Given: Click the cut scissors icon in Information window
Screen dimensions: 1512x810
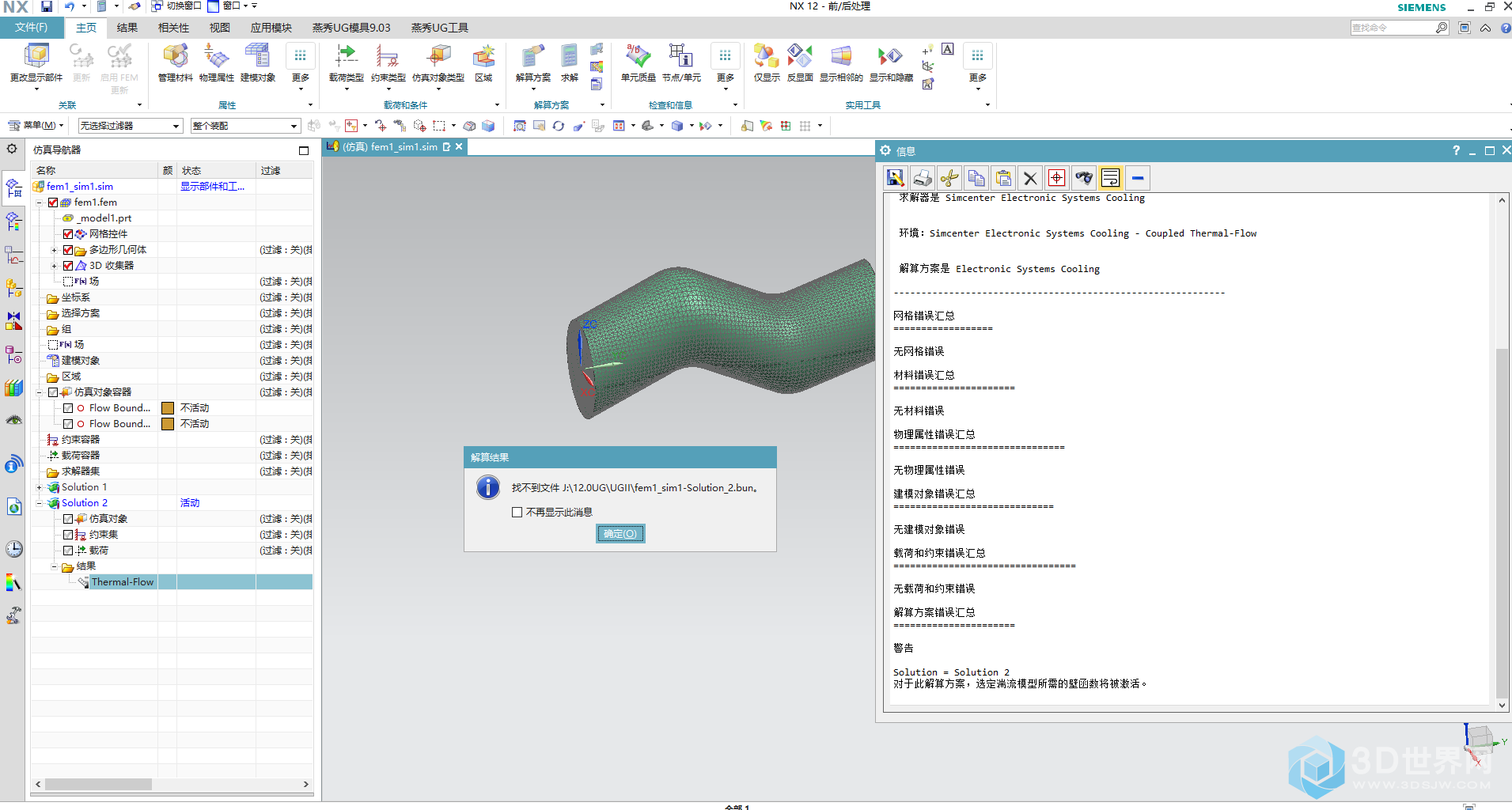Looking at the screenshot, I should pos(949,178).
